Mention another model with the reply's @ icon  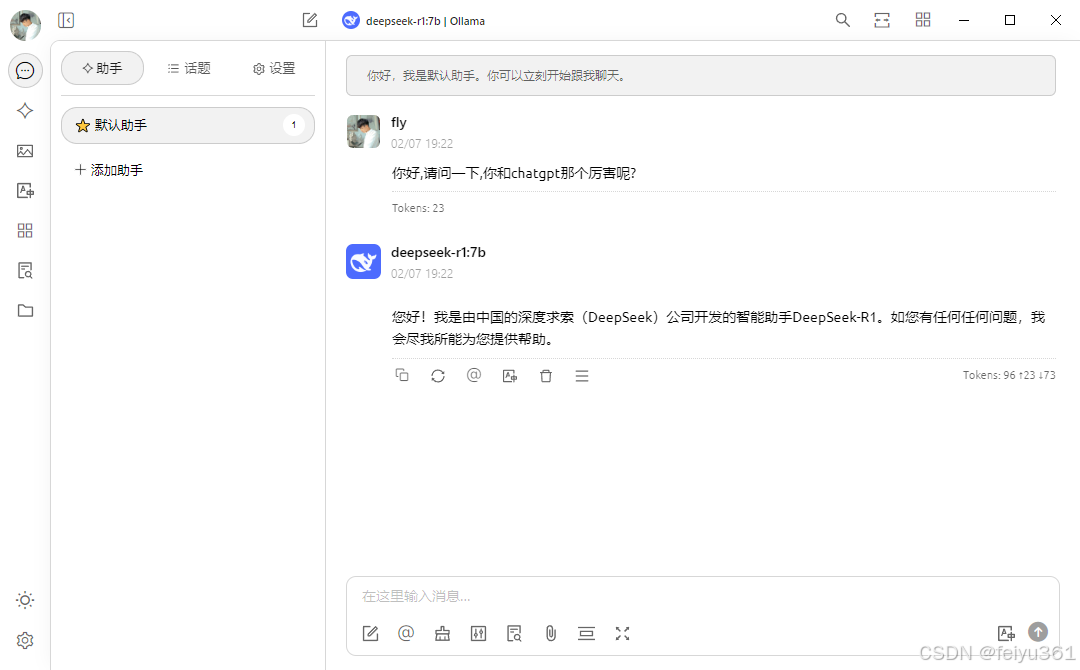click(x=474, y=375)
